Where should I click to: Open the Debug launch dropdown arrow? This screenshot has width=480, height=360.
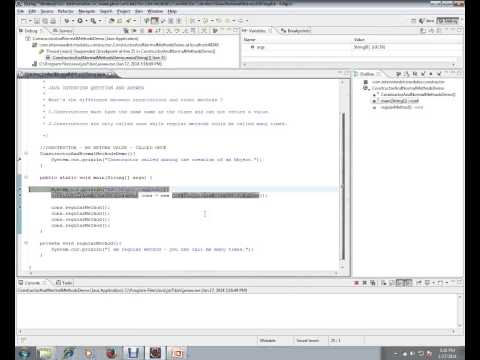(x=72, y=21)
